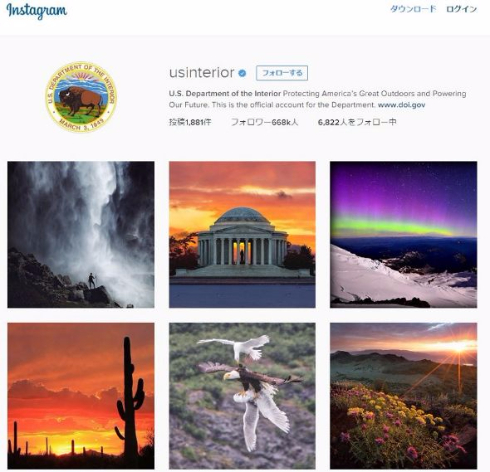The height and width of the screenshot is (472, 490).
Task: Open the フォロワー 668k followers count
Action: (x=265, y=122)
